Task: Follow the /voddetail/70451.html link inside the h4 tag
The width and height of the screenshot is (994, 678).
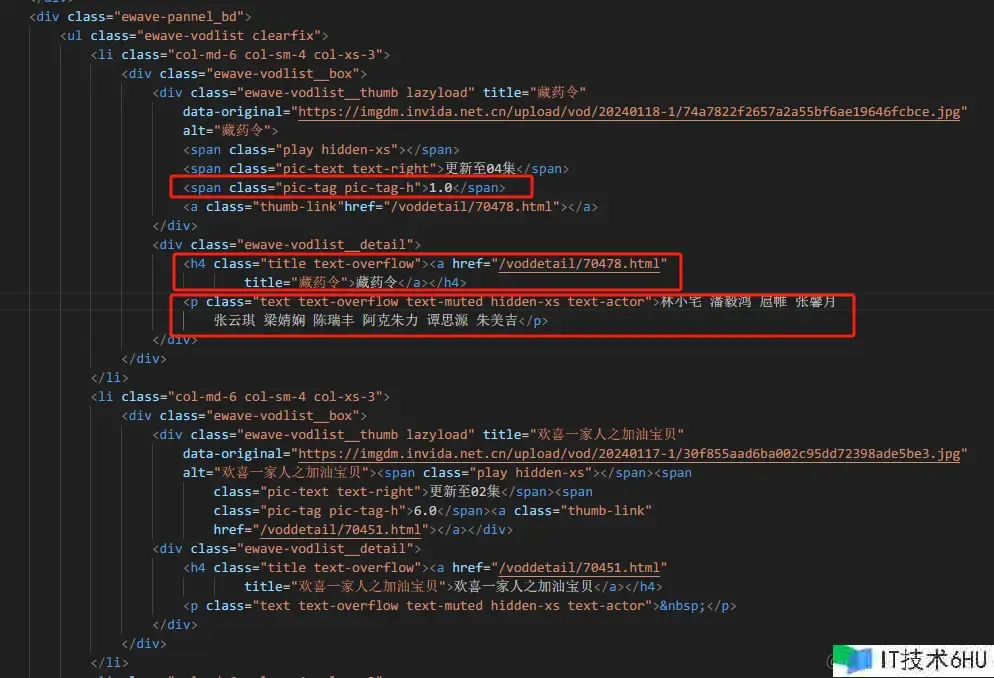Action: pos(579,568)
